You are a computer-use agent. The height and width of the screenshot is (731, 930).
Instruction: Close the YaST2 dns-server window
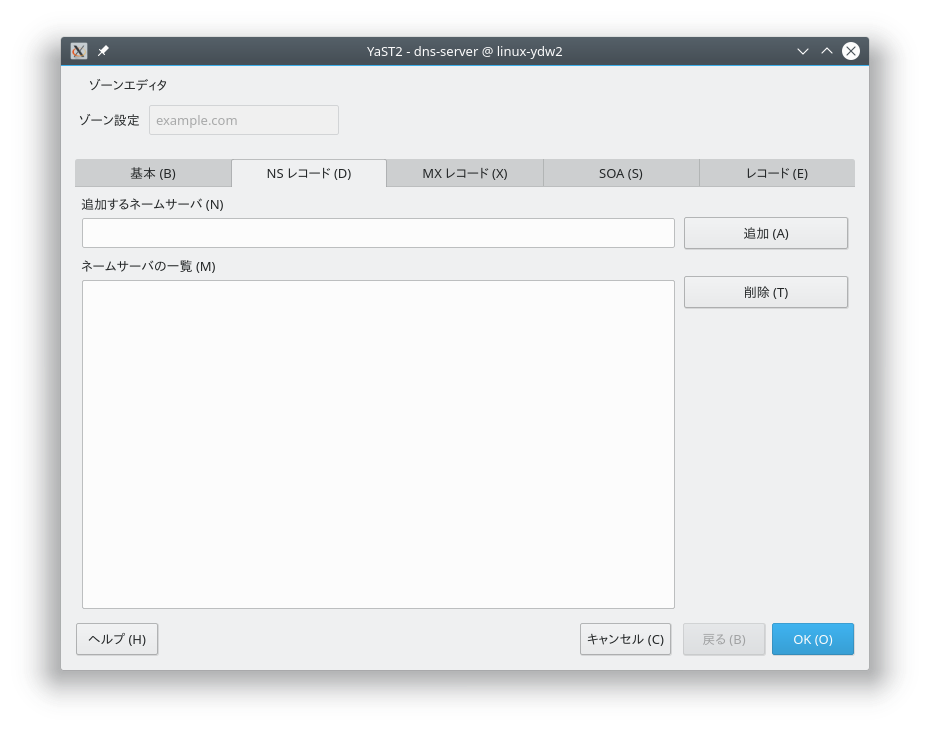point(851,51)
